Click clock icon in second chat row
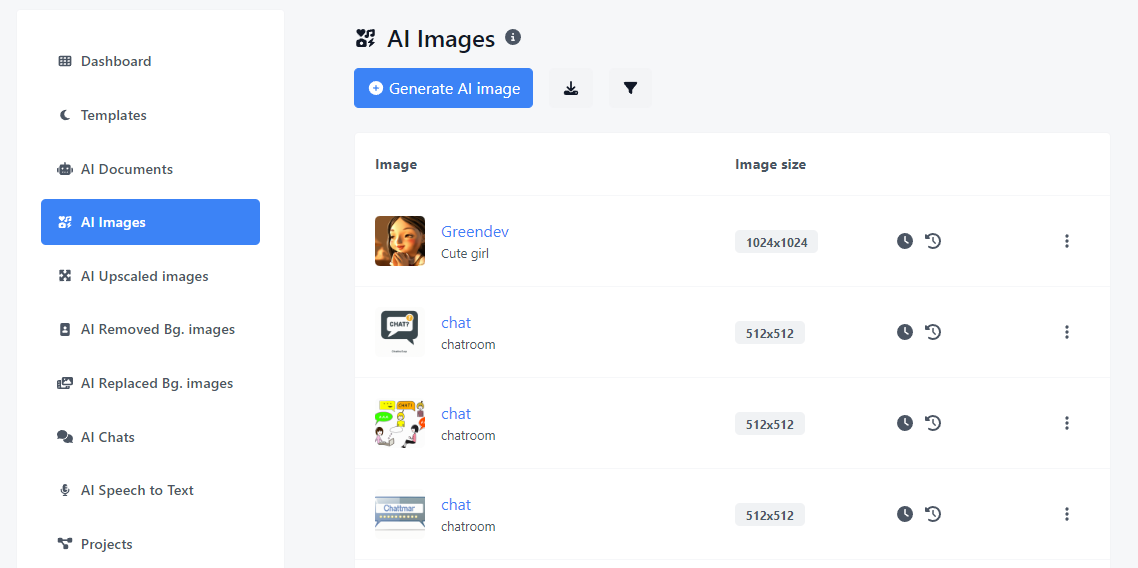Image resolution: width=1138 pixels, height=568 pixels. (905, 423)
